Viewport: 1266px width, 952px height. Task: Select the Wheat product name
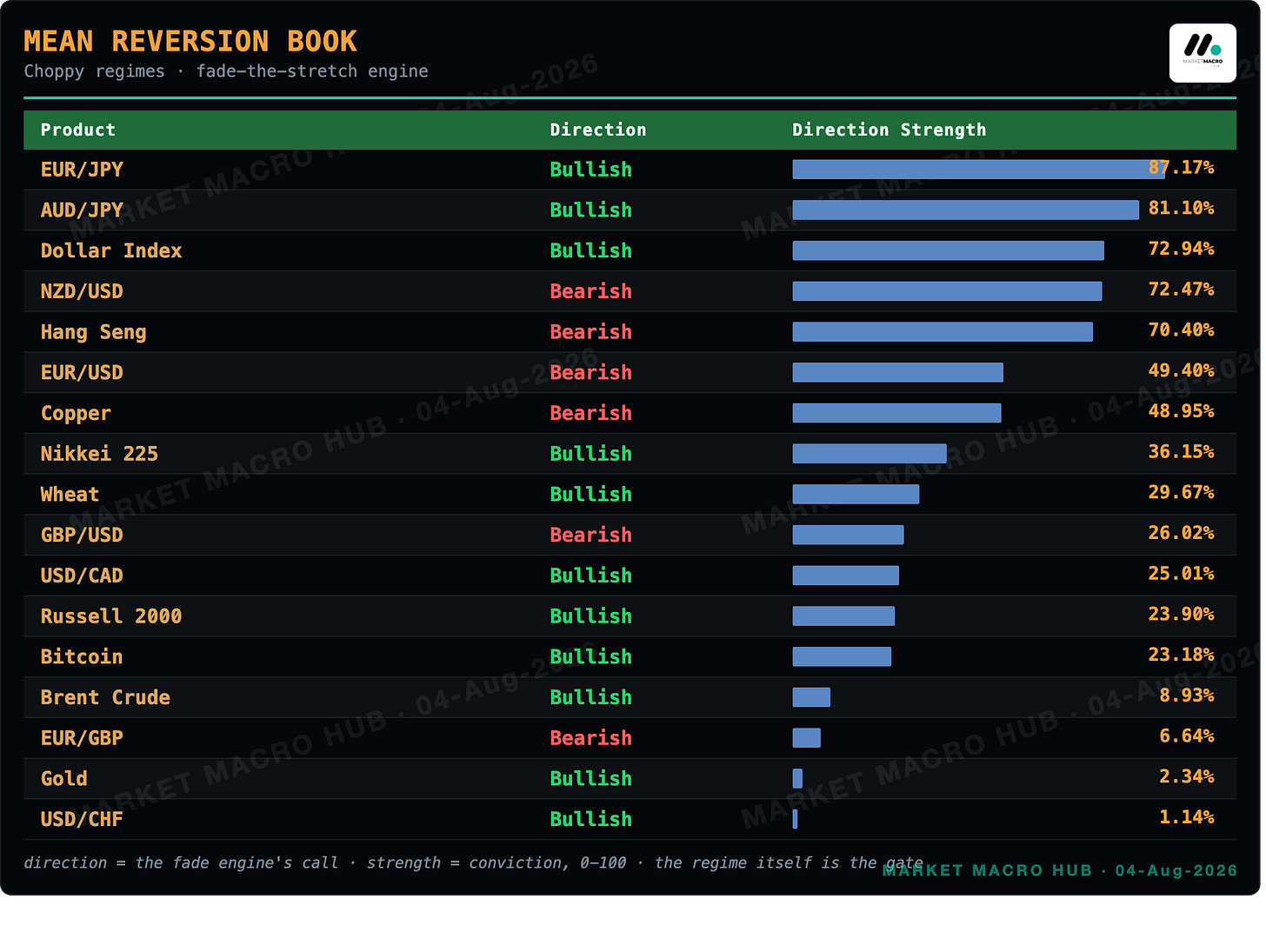70,495
